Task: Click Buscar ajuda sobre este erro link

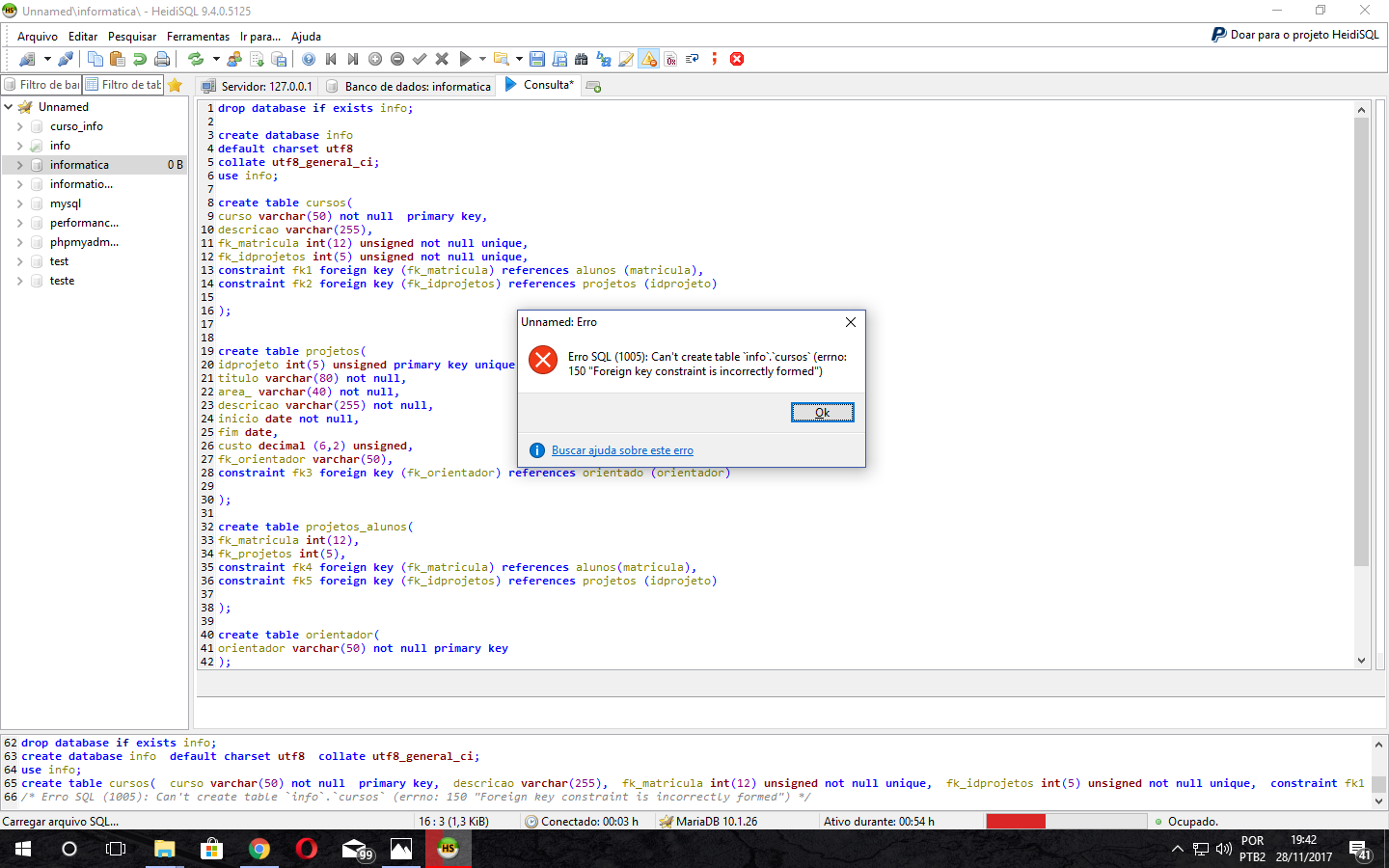Action: click(622, 450)
